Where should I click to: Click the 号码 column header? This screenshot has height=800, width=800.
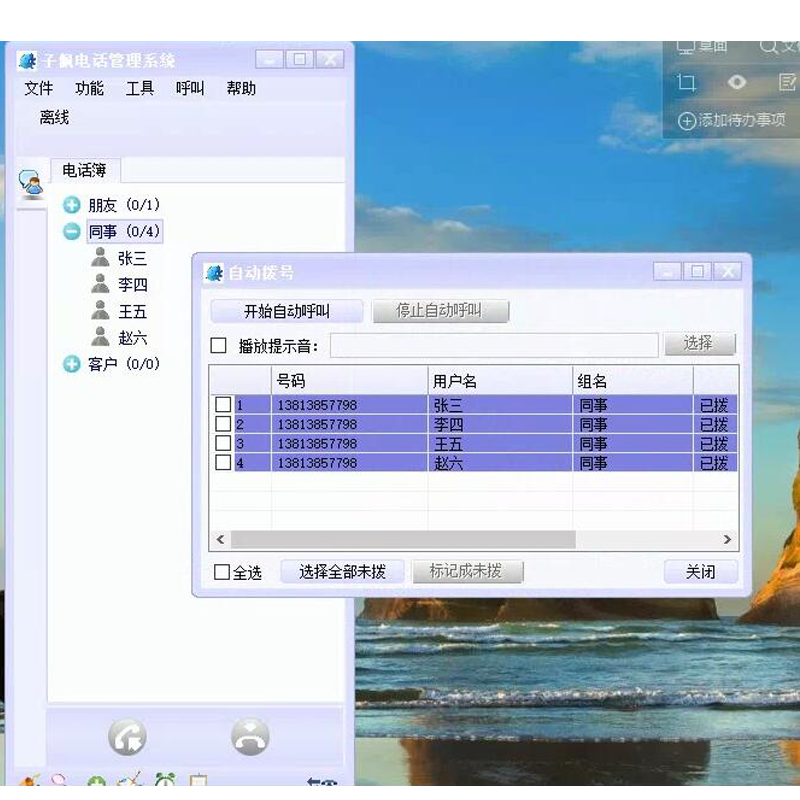(x=349, y=381)
